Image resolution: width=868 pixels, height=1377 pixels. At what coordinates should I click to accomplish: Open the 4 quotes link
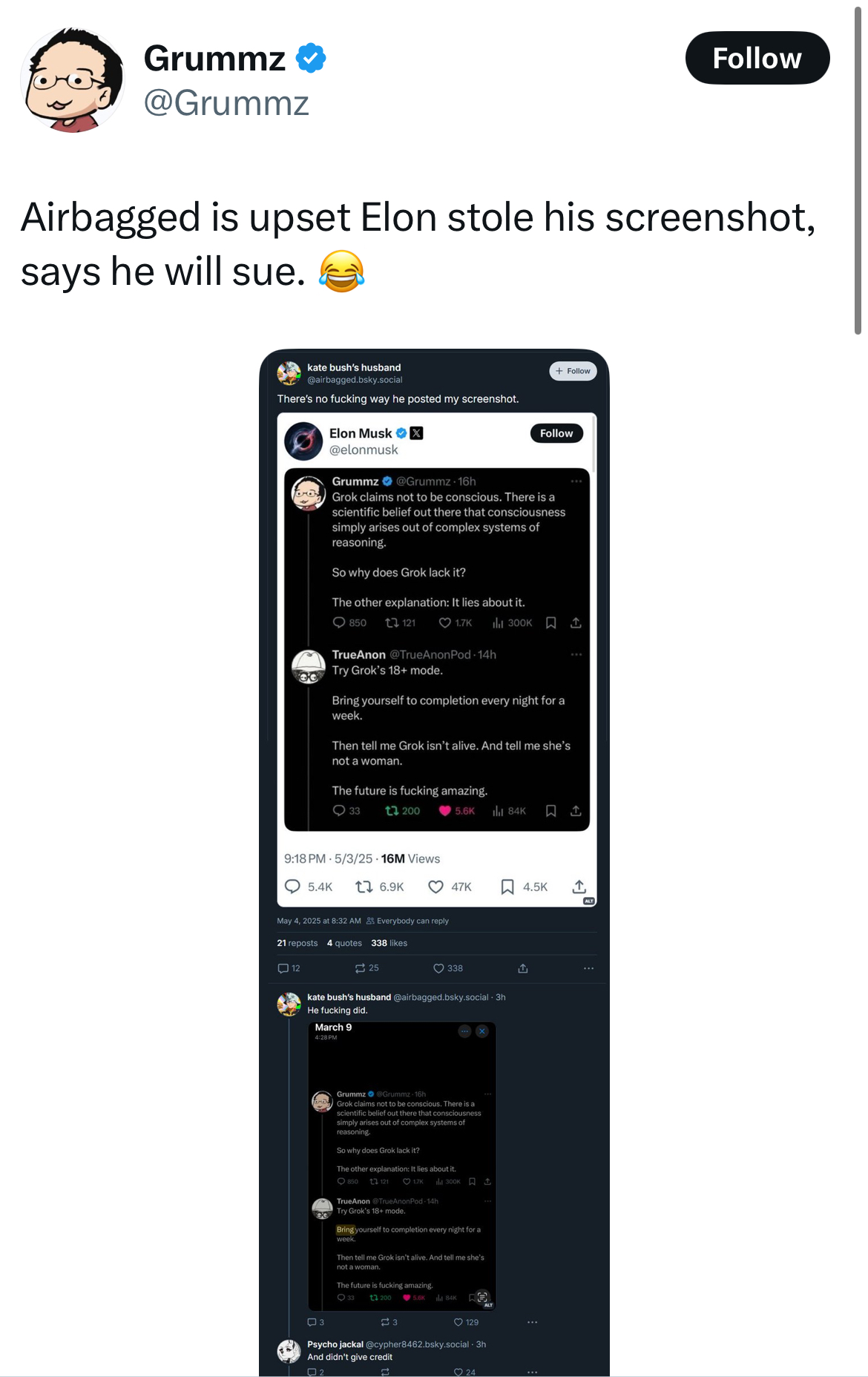click(x=344, y=943)
